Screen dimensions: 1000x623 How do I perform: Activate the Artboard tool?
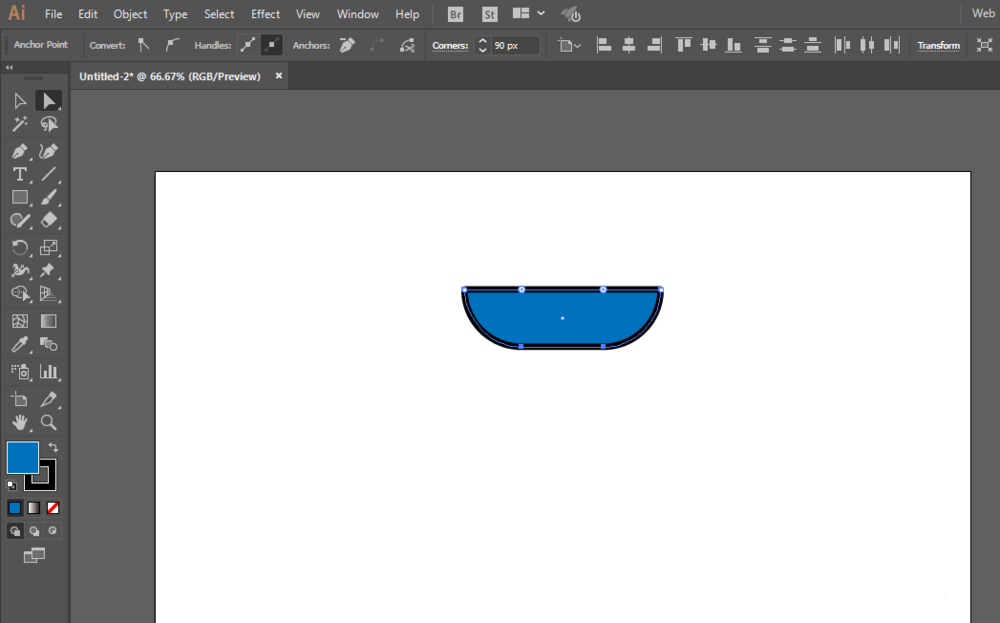point(20,399)
